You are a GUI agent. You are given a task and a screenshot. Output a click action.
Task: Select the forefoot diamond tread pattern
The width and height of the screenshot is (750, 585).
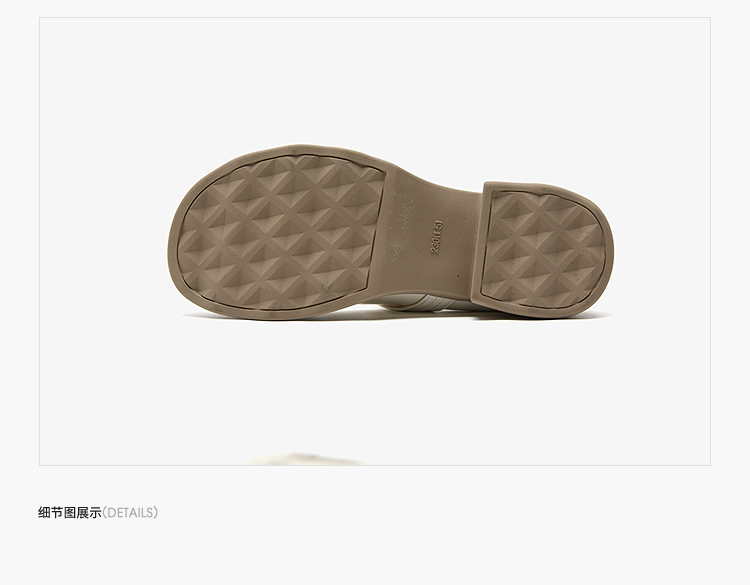[281, 233]
